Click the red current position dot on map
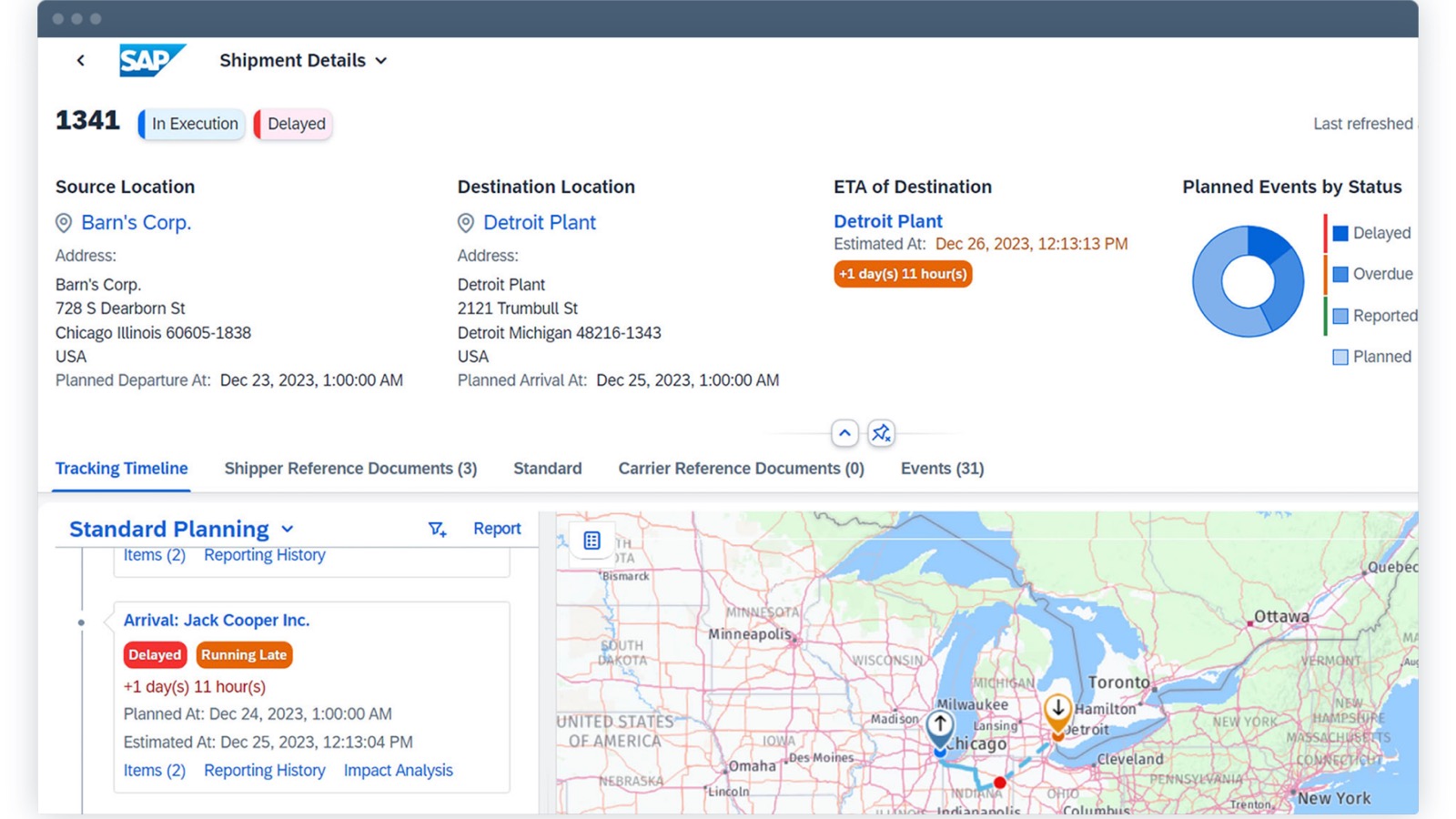1456x819 pixels. tap(1000, 783)
